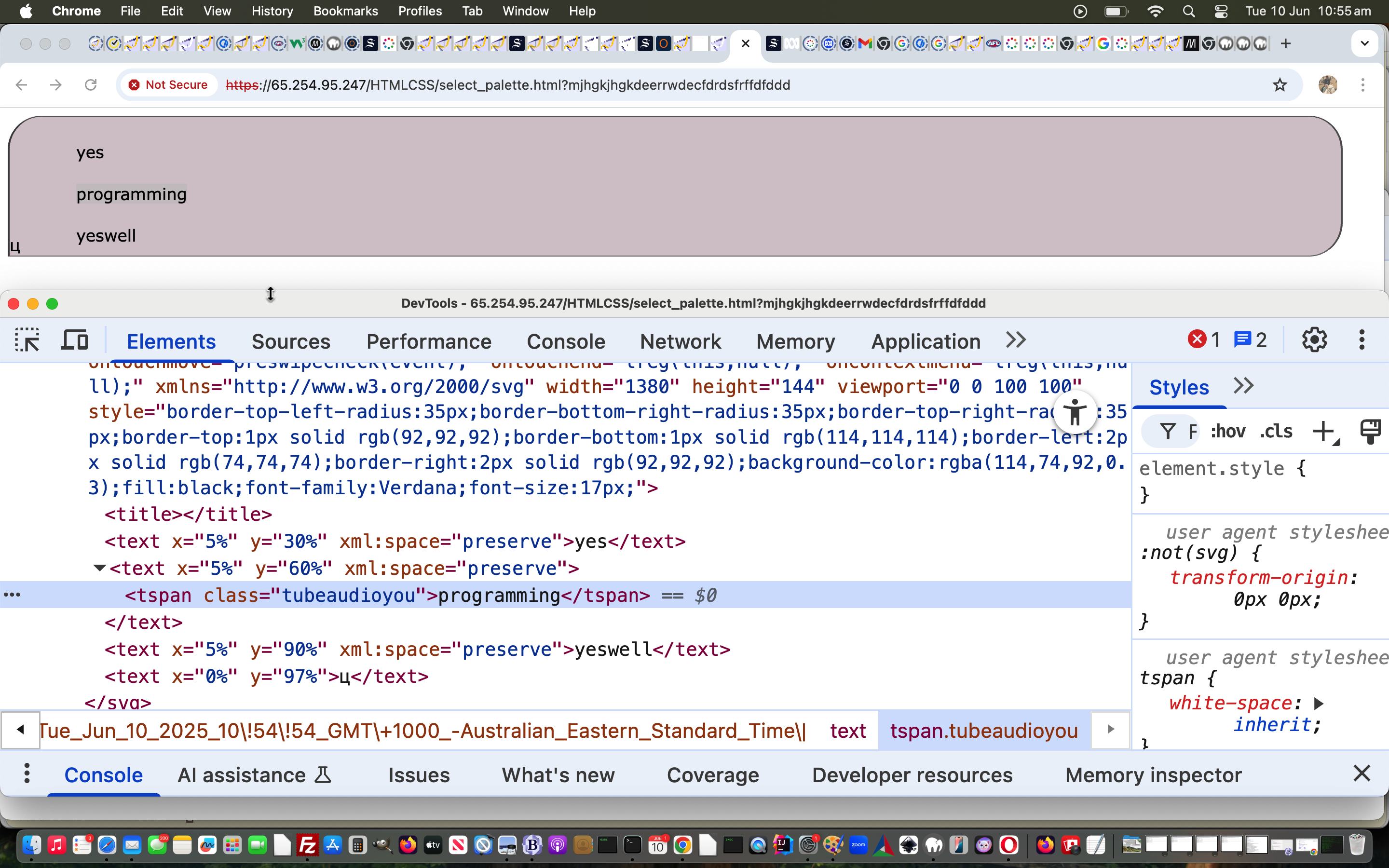Click the Not Secure site info chip

pyautogui.click(x=168, y=84)
